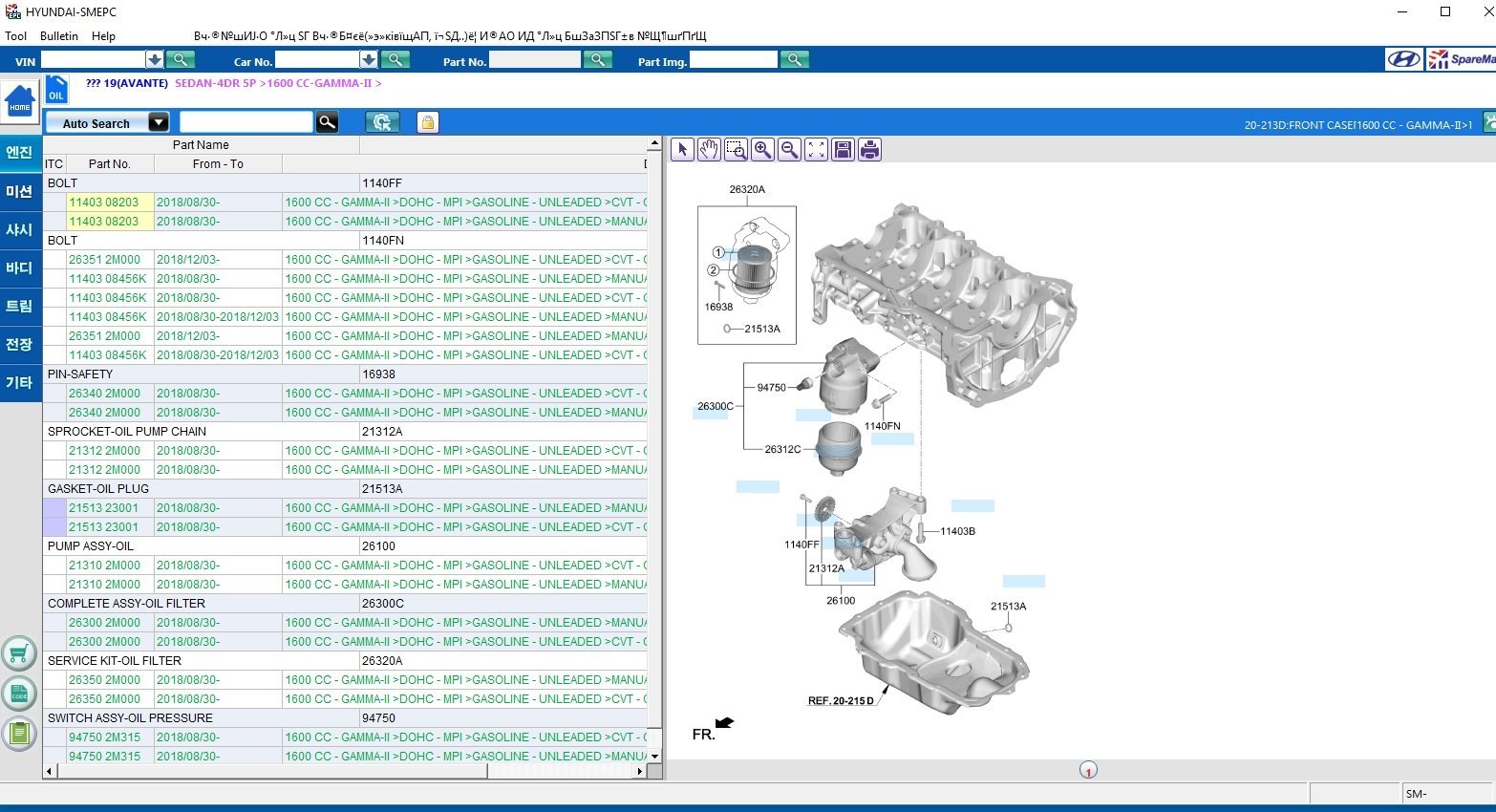Focus the Part Img. input field
This screenshot has height=812, width=1496.
734,60
